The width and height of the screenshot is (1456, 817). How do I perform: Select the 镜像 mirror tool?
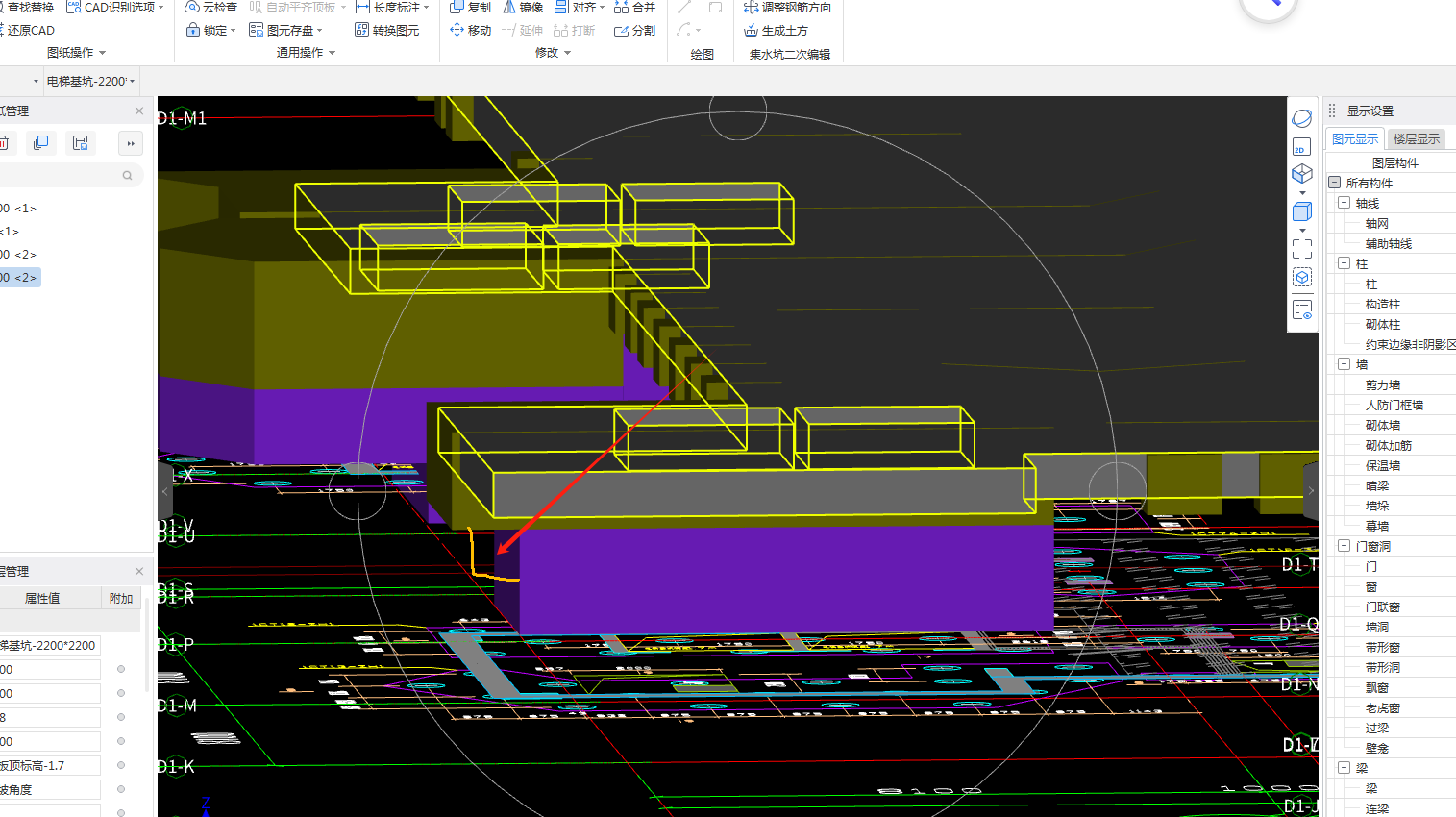523,7
